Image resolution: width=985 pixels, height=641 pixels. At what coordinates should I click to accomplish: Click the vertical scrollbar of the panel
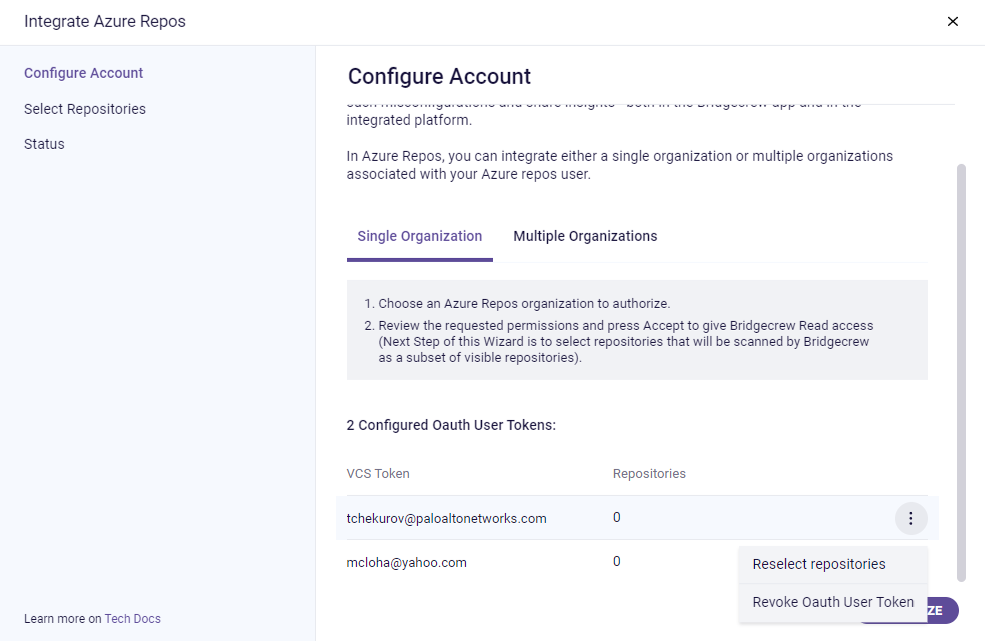click(962, 370)
